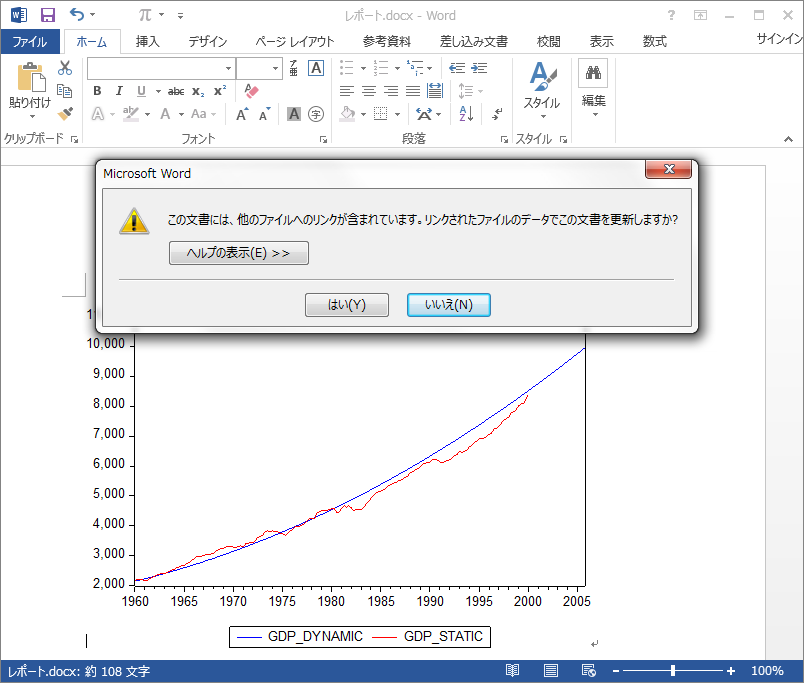
Task: Switch to the 挿入 tab
Action: click(148, 42)
